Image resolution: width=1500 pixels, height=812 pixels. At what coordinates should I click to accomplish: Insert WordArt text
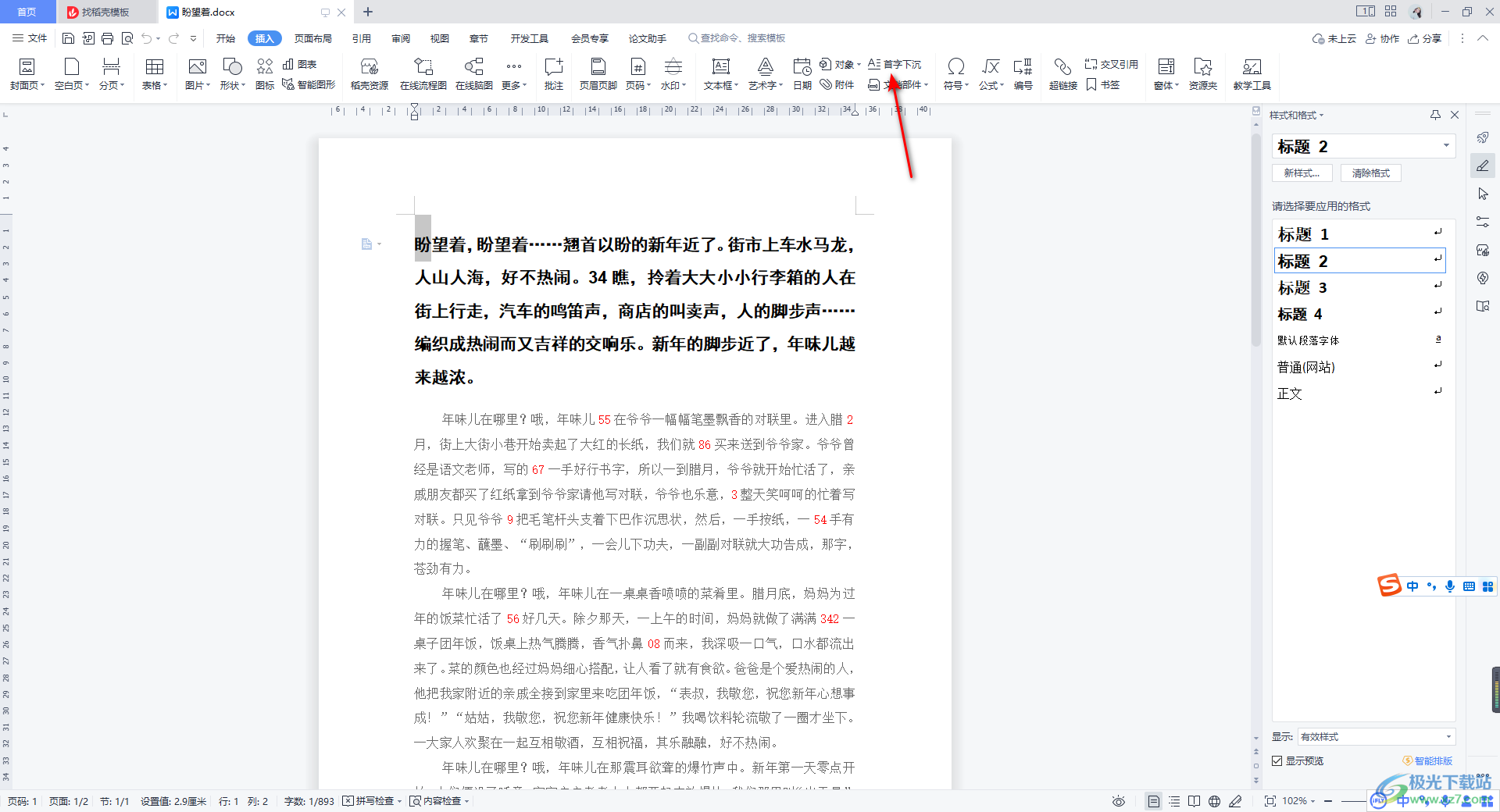click(765, 74)
